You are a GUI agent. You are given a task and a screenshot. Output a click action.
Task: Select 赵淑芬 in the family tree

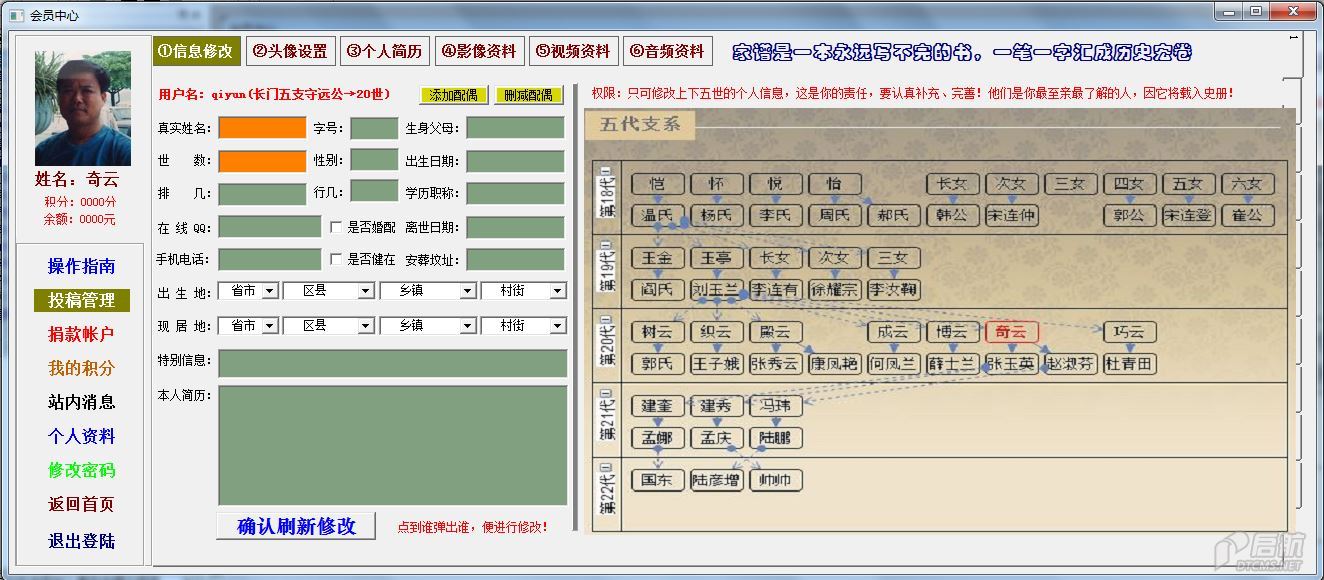point(1071,364)
